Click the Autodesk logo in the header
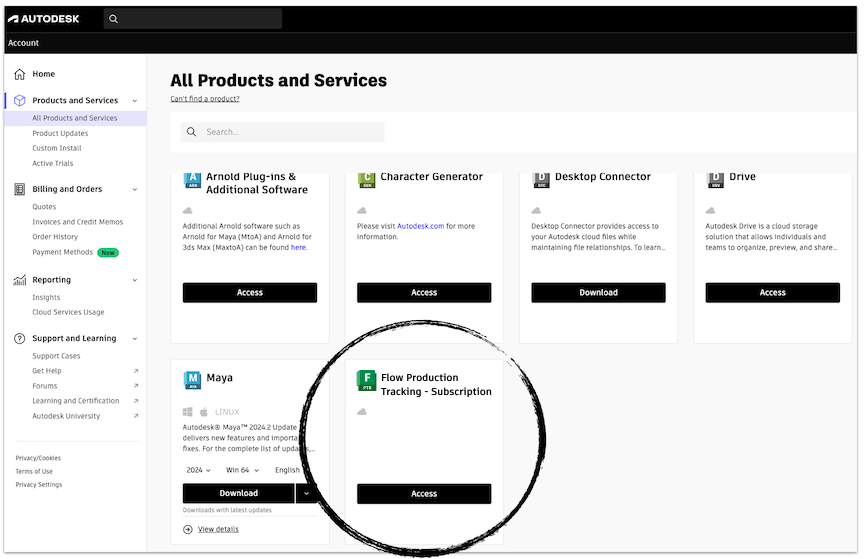 point(44,19)
